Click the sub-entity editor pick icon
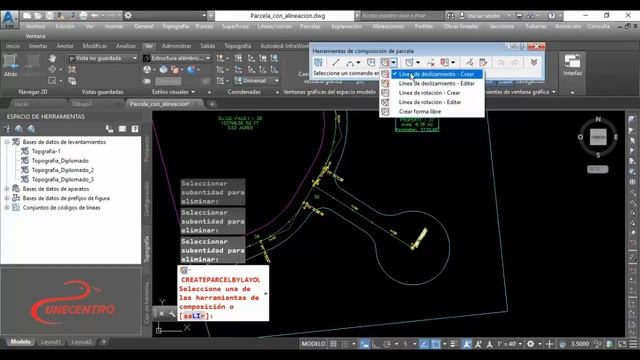640x360 pixels. 469,62
